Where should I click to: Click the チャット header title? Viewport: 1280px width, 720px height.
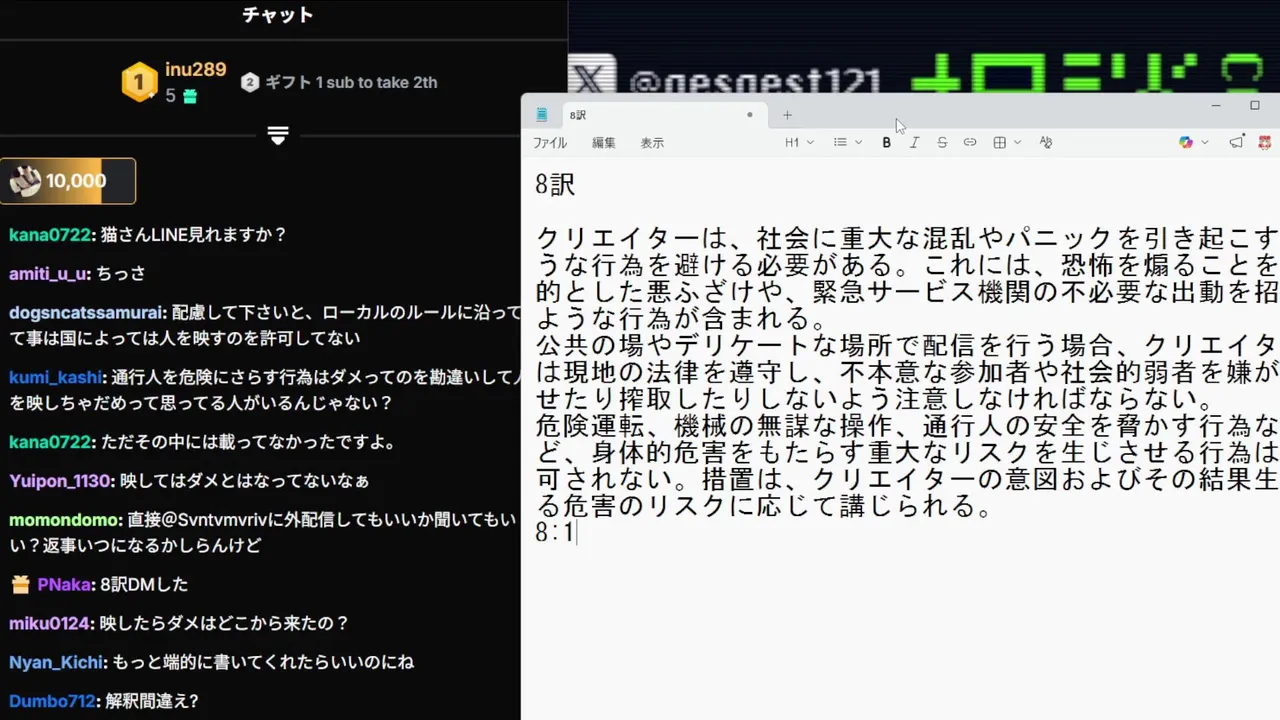[278, 15]
